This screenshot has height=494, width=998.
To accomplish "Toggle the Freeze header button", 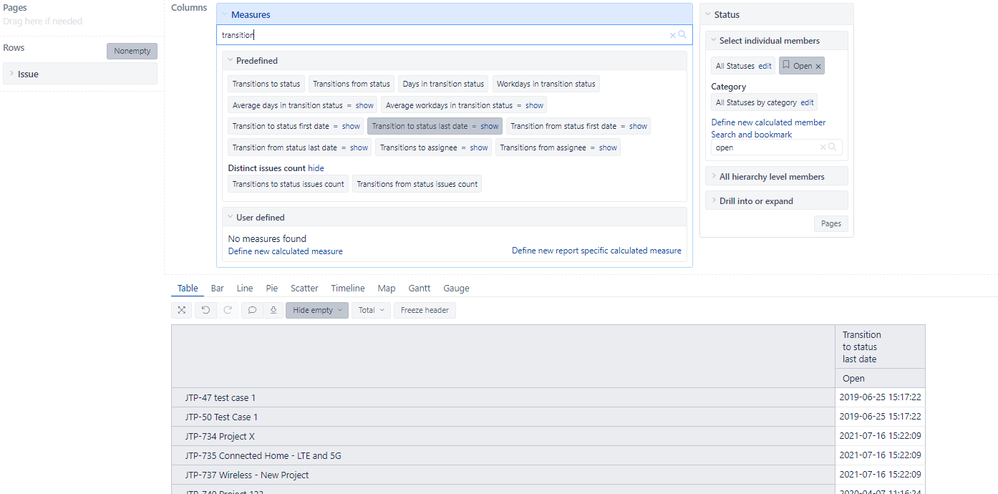I will (425, 310).
